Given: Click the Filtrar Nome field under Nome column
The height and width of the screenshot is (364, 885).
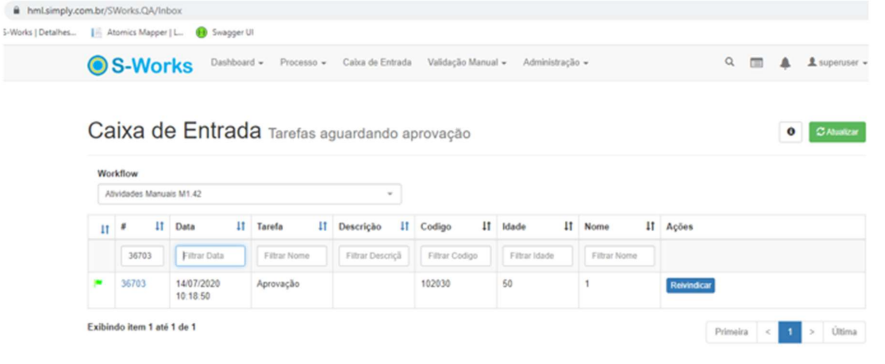Looking at the screenshot, I should point(620,256).
